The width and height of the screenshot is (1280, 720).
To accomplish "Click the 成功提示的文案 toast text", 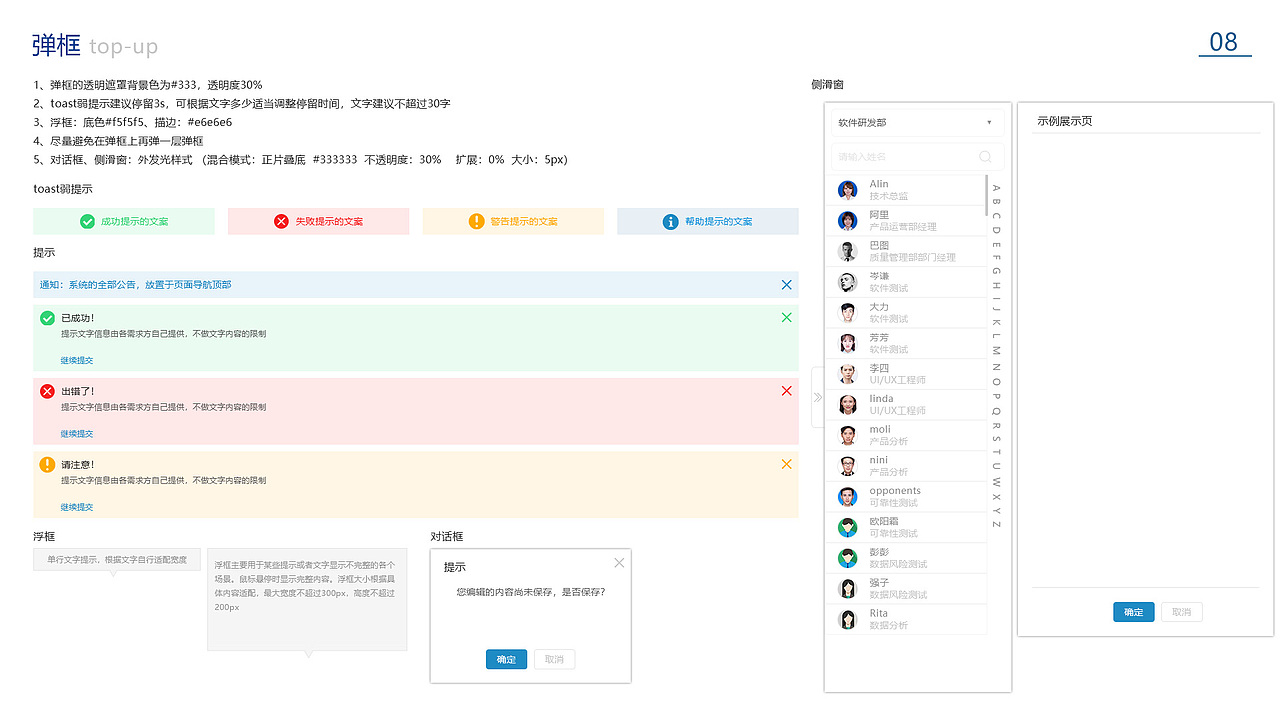I will (134, 222).
